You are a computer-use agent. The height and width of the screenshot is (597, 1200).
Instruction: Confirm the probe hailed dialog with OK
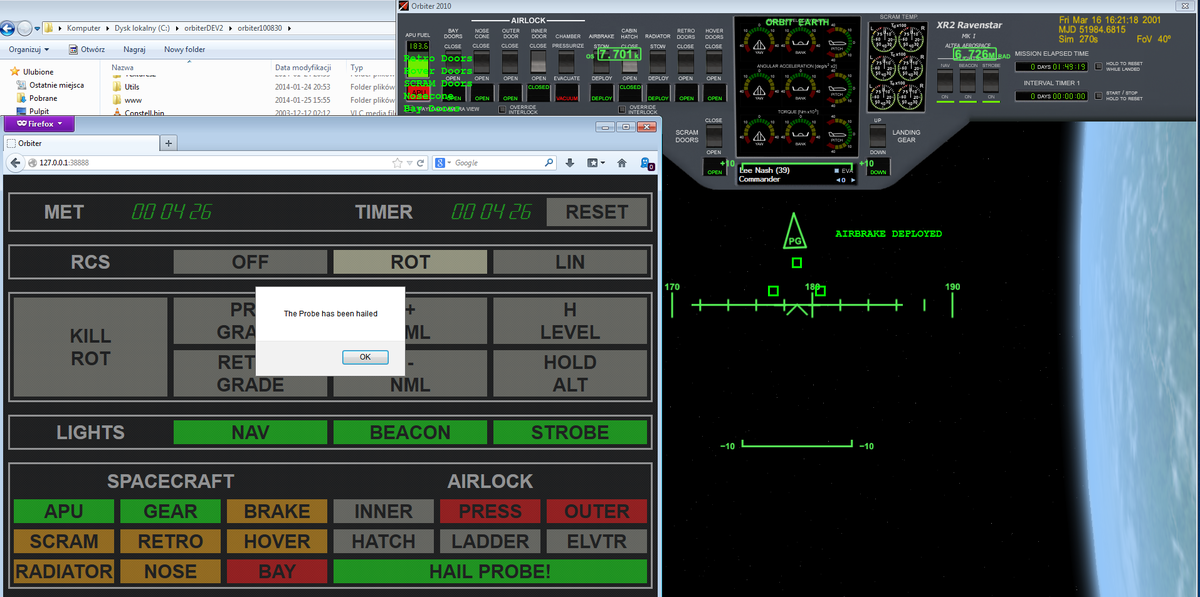[x=364, y=356]
